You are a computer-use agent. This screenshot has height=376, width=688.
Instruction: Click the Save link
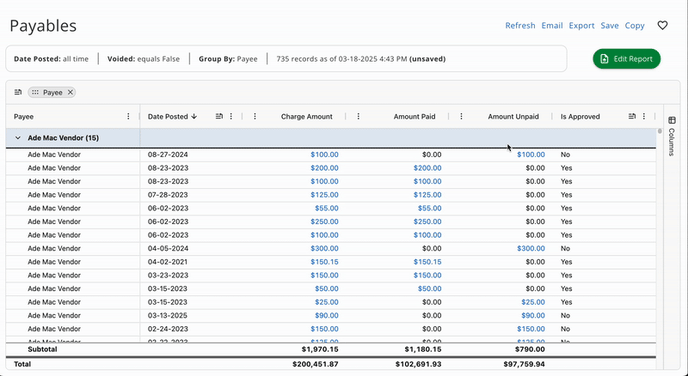click(609, 25)
